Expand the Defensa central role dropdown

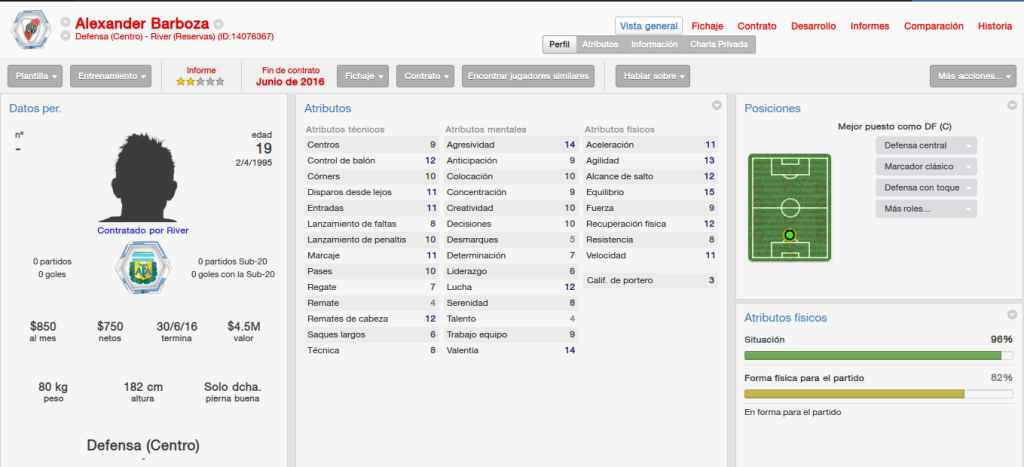(x=926, y=146)
